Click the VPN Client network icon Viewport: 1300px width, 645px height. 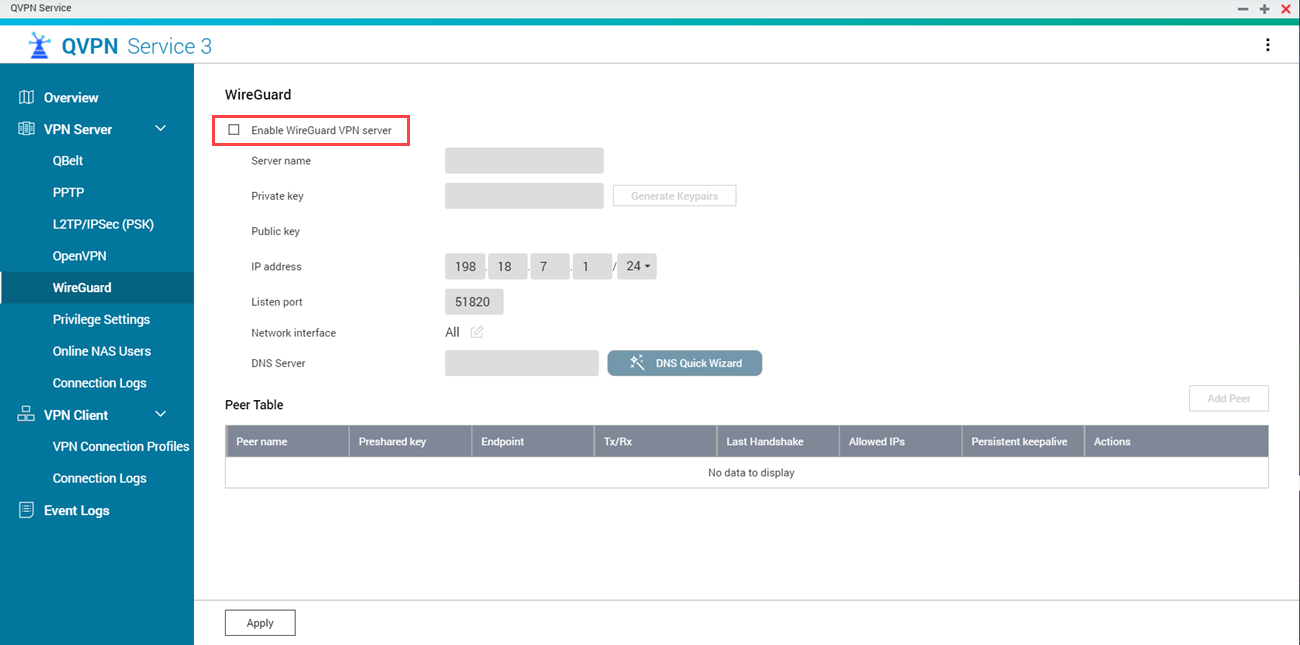(x=27, y=415)
